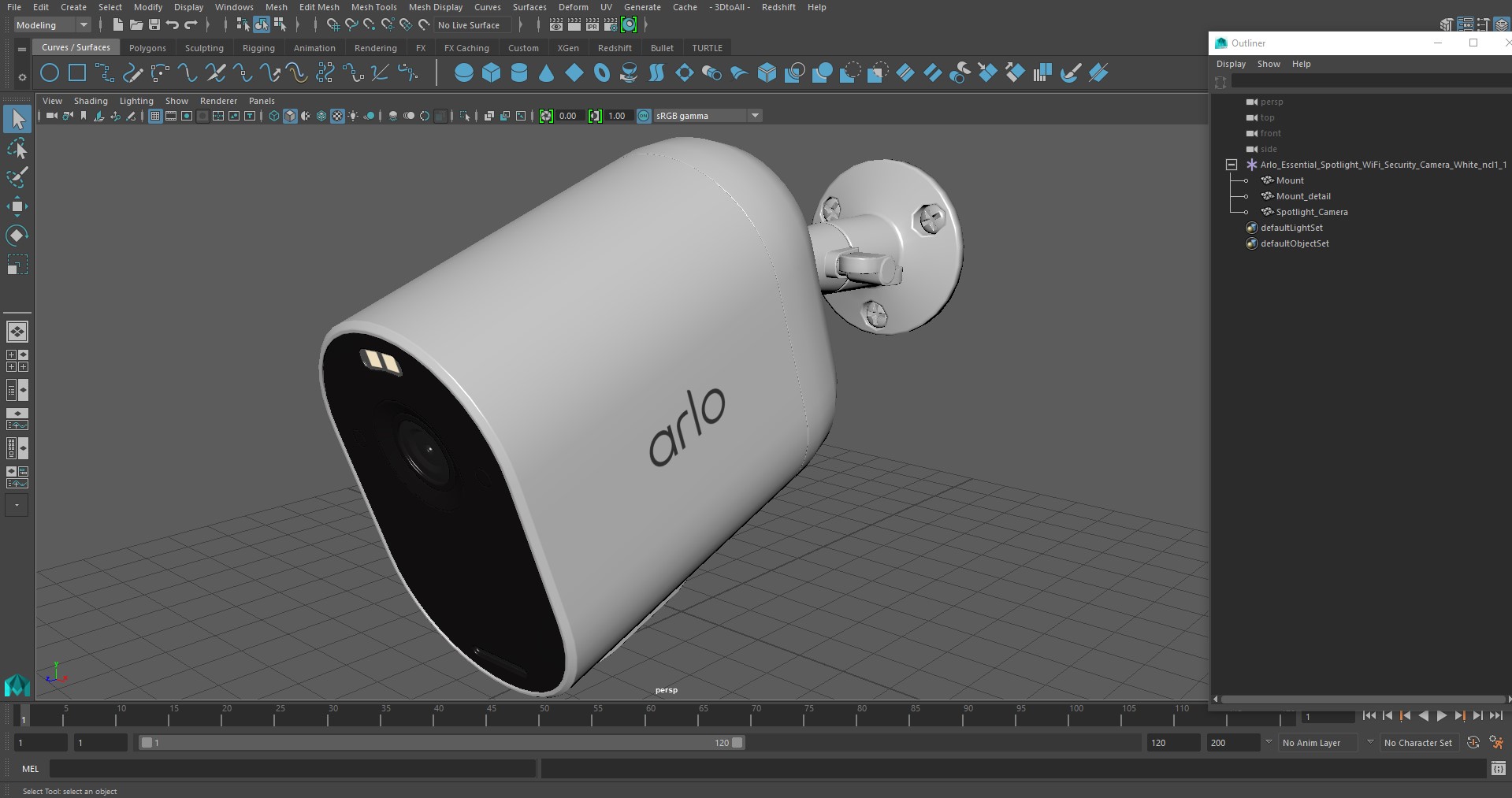1512x798 pixels.
Task: Switch to the Polygons shelf tab
Action: point(147,48)
